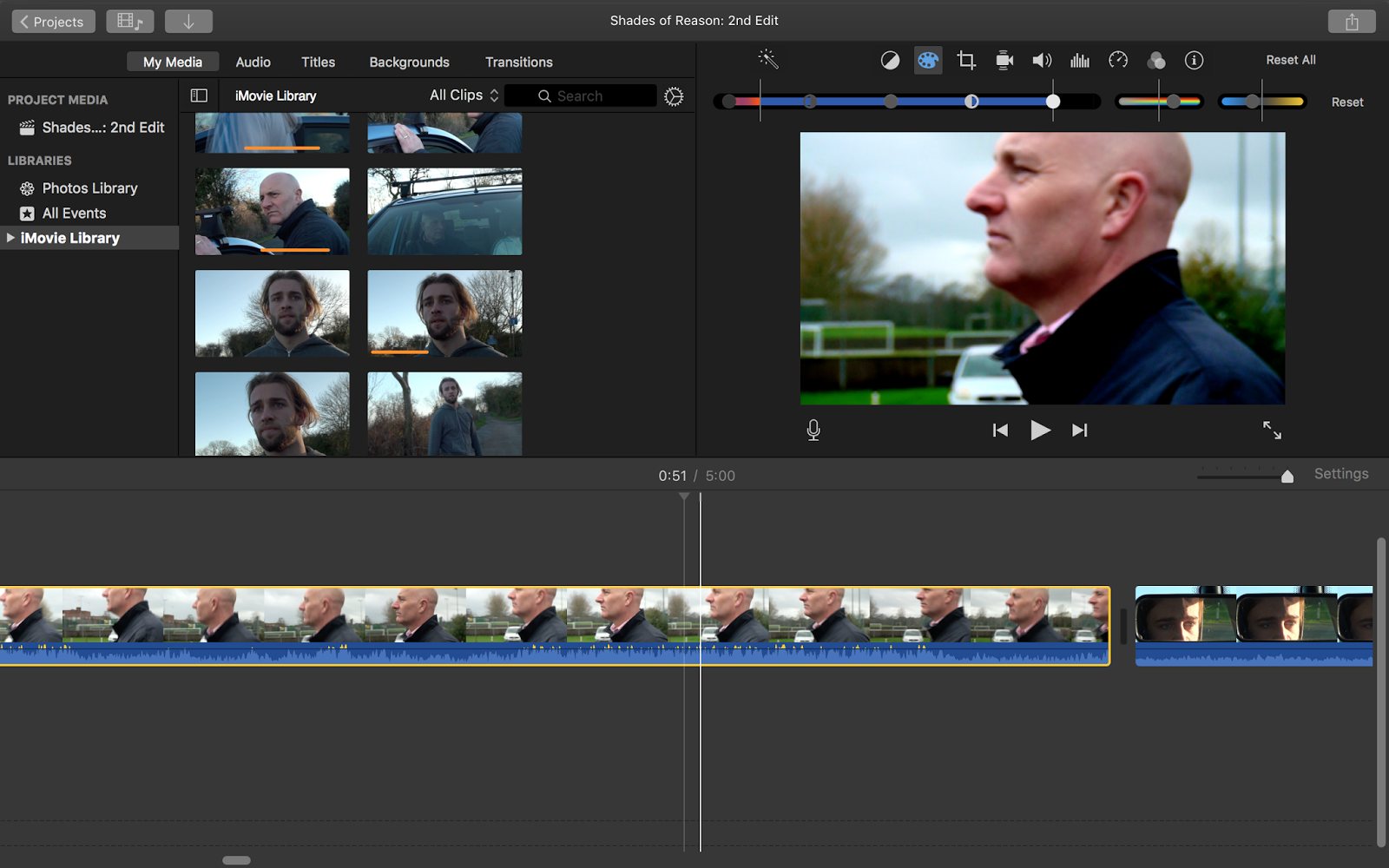Open the Stabilization controls
The height and width of the screenshot is (868, 1389).
(1004, 60)
